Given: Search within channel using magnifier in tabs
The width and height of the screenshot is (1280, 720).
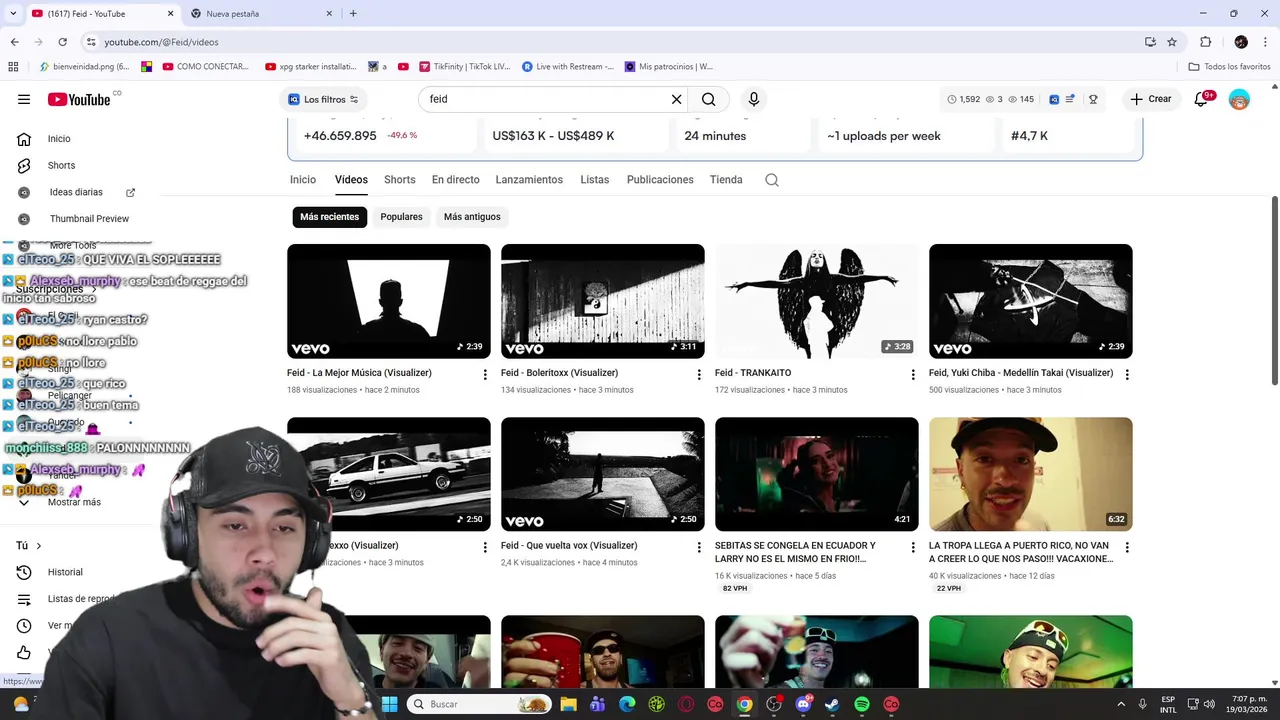Looking at the screenshot, I should pos(772,180).
